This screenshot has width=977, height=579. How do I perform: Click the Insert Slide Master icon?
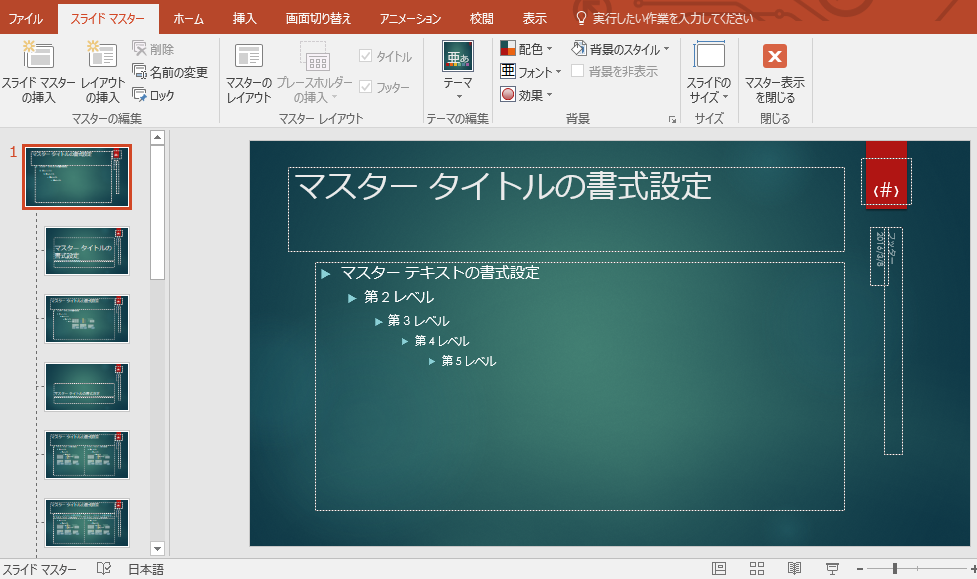[38, 57]
